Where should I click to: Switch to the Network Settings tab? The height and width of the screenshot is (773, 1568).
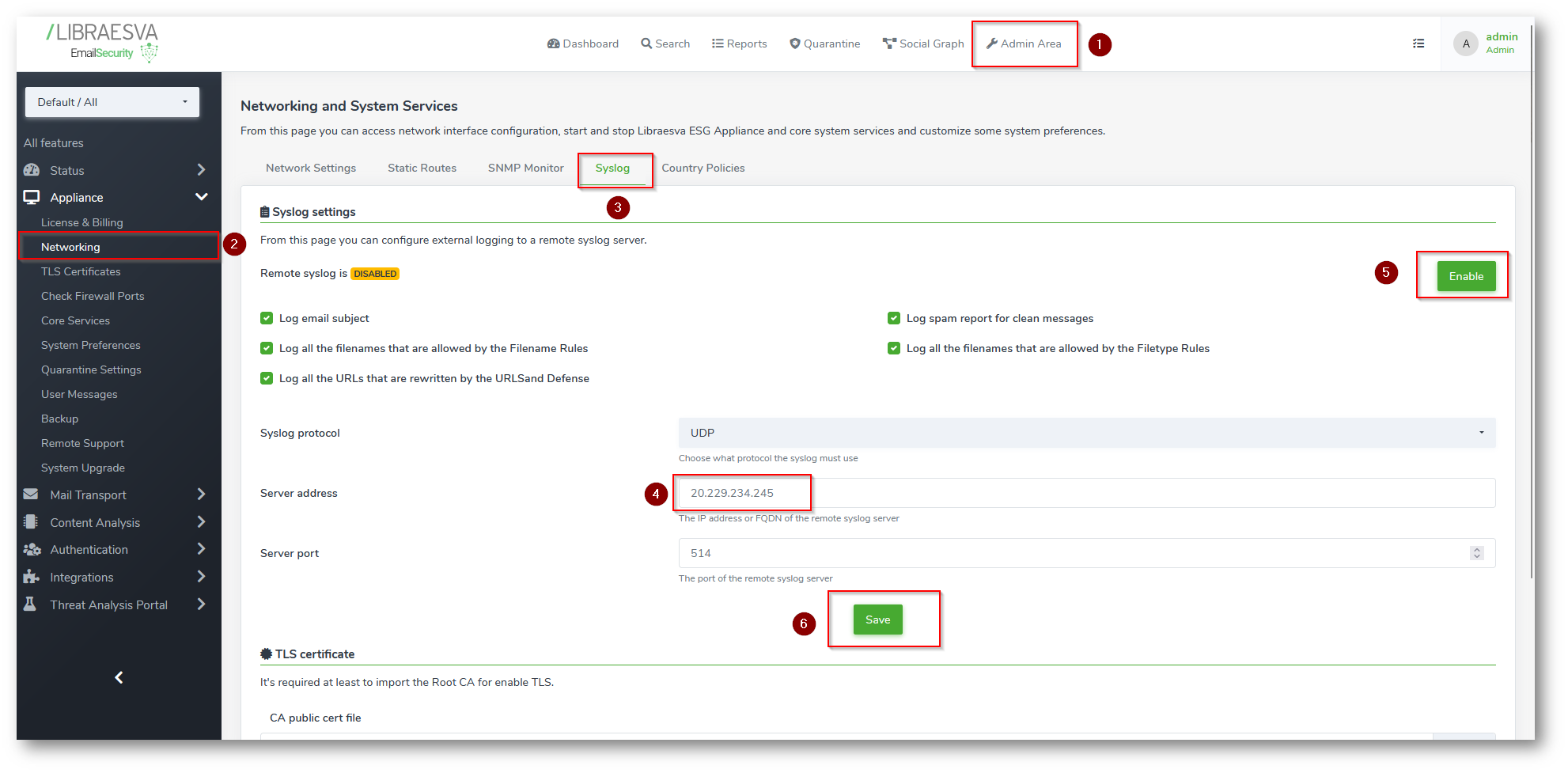(x=311, y=168)
